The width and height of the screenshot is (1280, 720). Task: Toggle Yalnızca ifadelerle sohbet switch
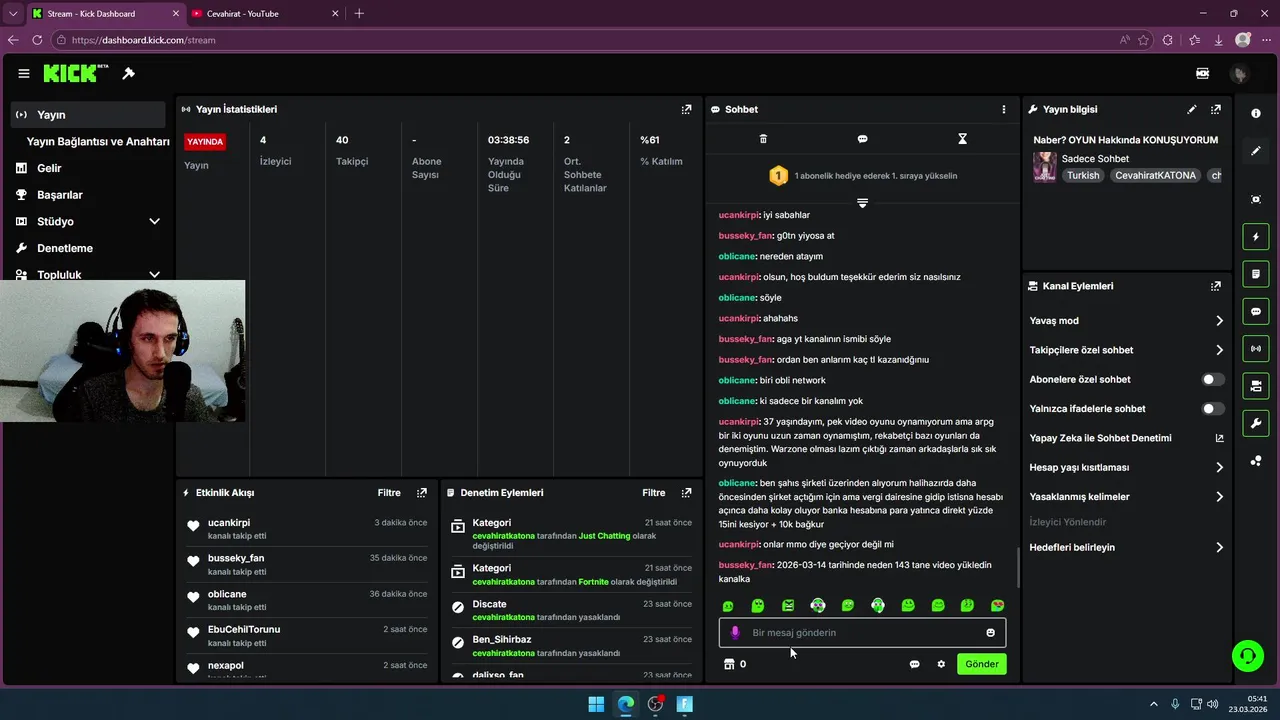pyautogui.click(x=1212, y=409)
